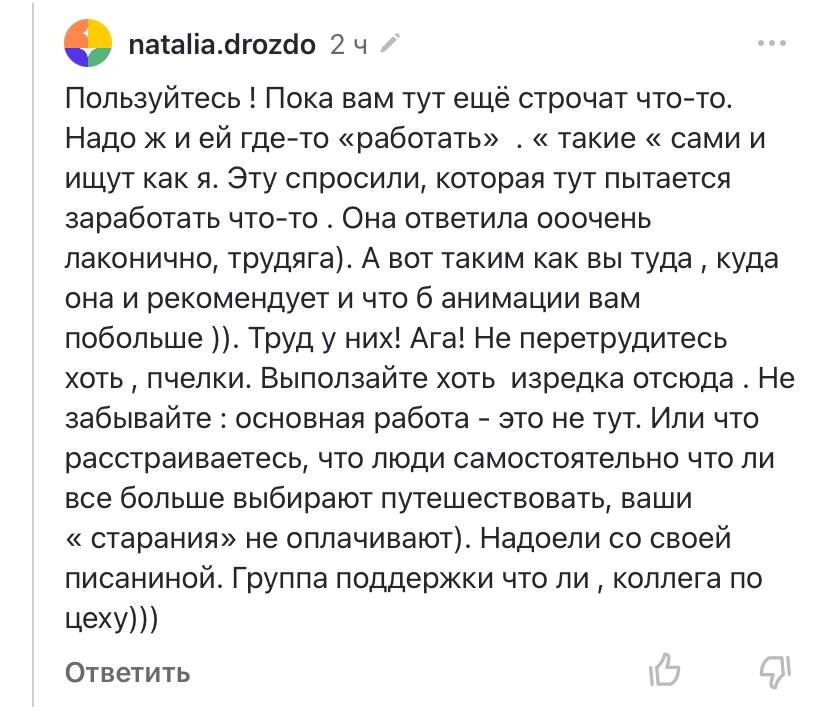
Task: Click the timestamp next to the username
Action: [348, 42]
